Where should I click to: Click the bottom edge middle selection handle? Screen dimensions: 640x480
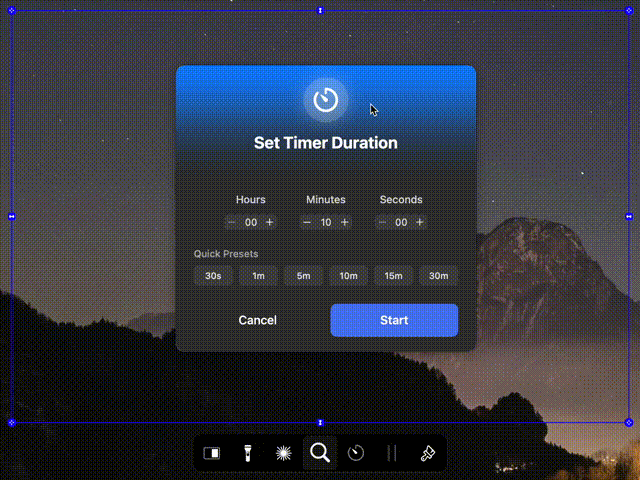click(320, 423)
